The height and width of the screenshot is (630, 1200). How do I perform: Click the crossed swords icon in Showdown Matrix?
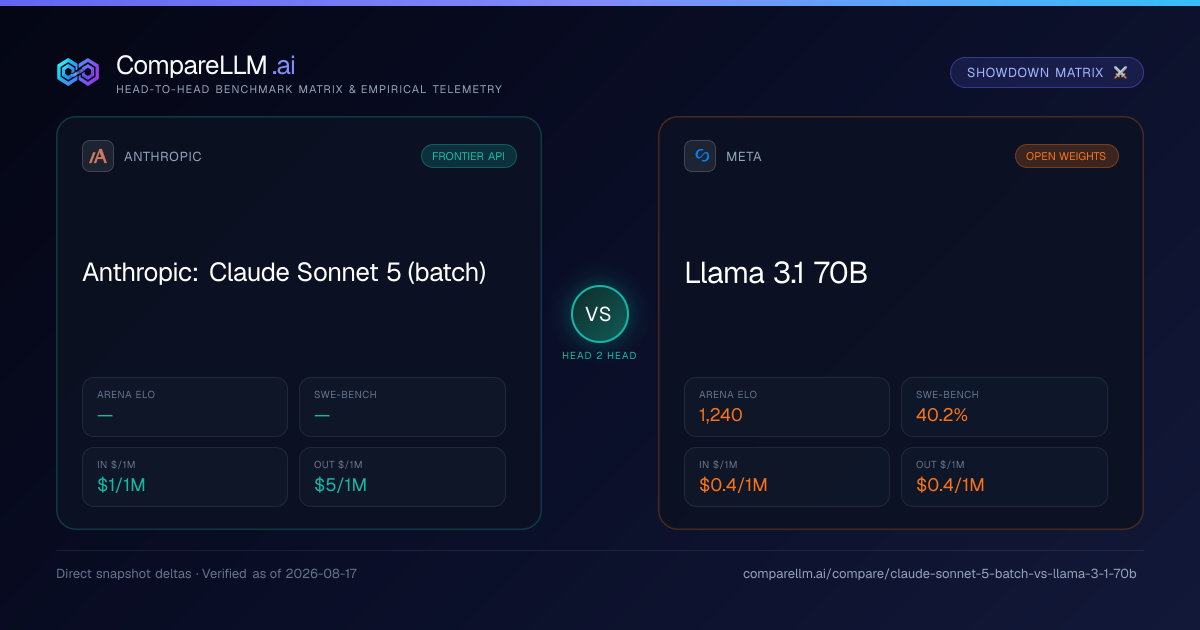[x=1120, y=73]
